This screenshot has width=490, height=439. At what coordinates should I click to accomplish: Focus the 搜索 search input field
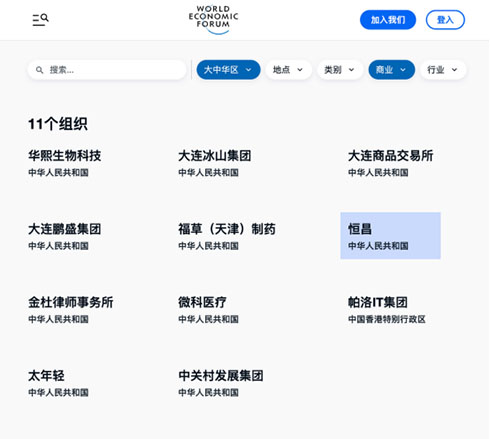pos(107,70)
